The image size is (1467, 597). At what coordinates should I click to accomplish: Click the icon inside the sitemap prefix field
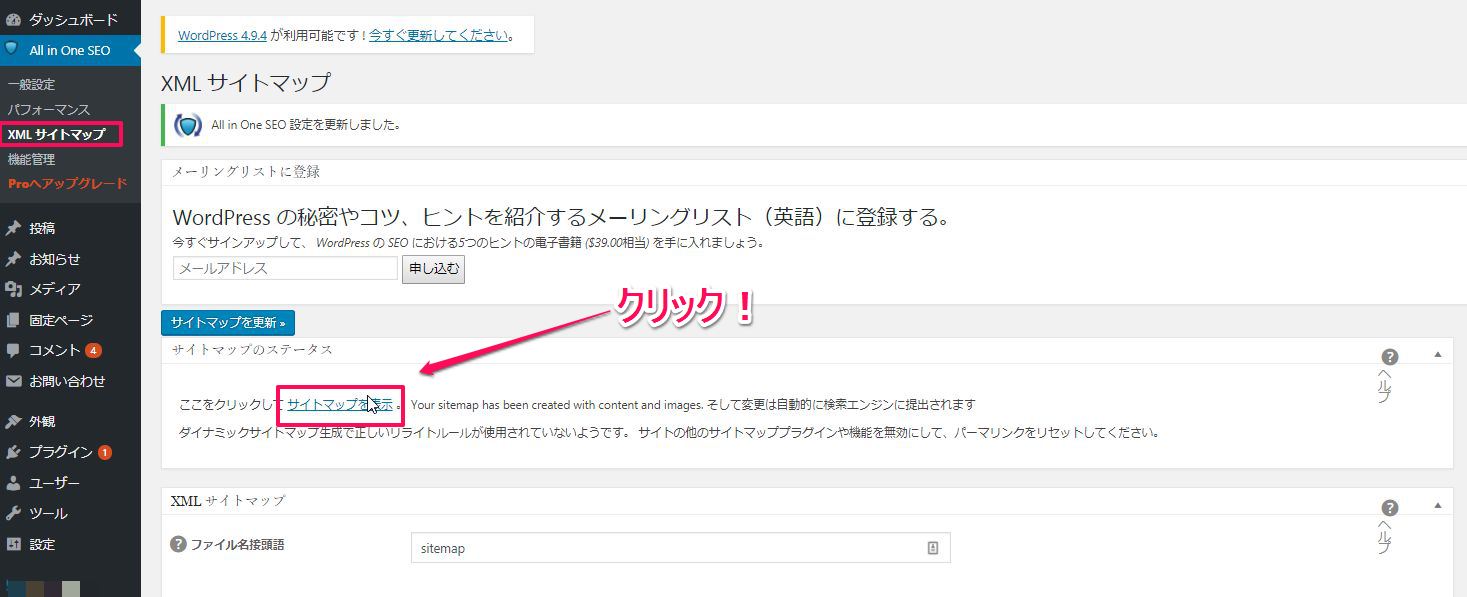click(932, 548)
